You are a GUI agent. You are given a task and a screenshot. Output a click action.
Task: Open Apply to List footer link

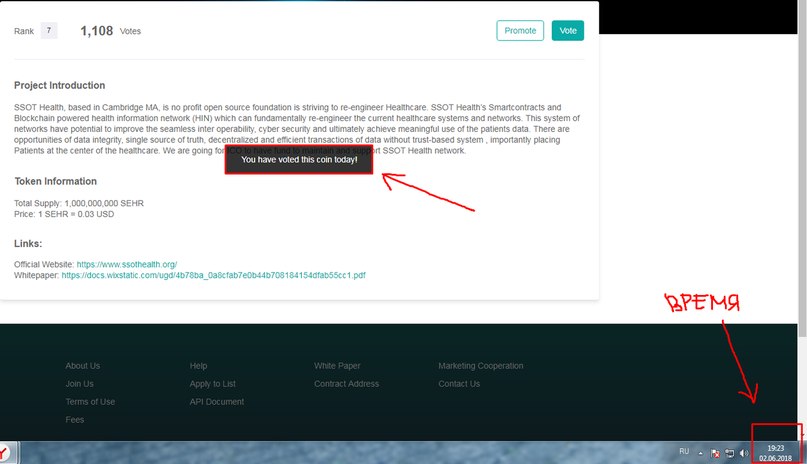click(x=212, y=384)
